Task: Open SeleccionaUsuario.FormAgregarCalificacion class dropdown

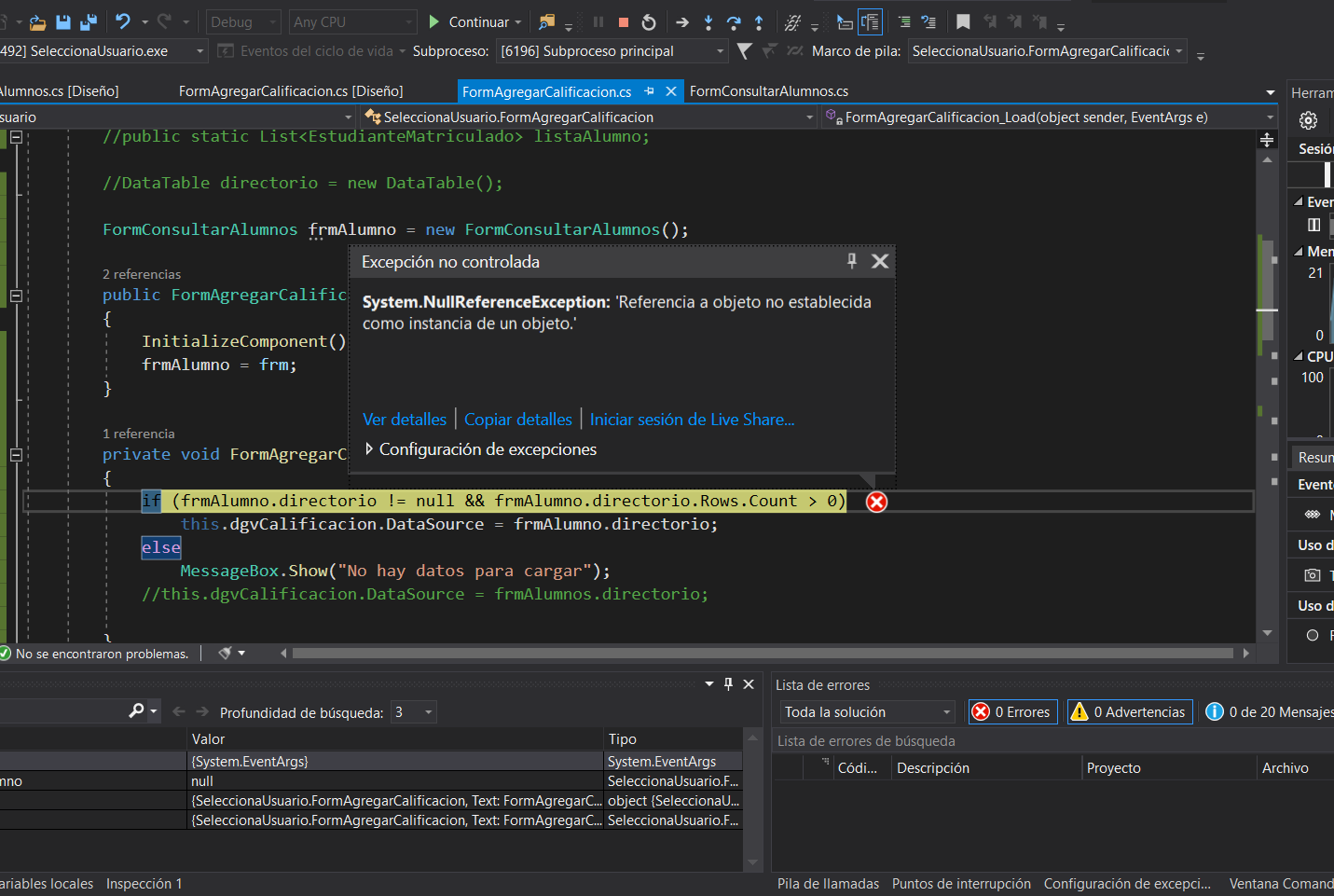Action: click(589, 117)
